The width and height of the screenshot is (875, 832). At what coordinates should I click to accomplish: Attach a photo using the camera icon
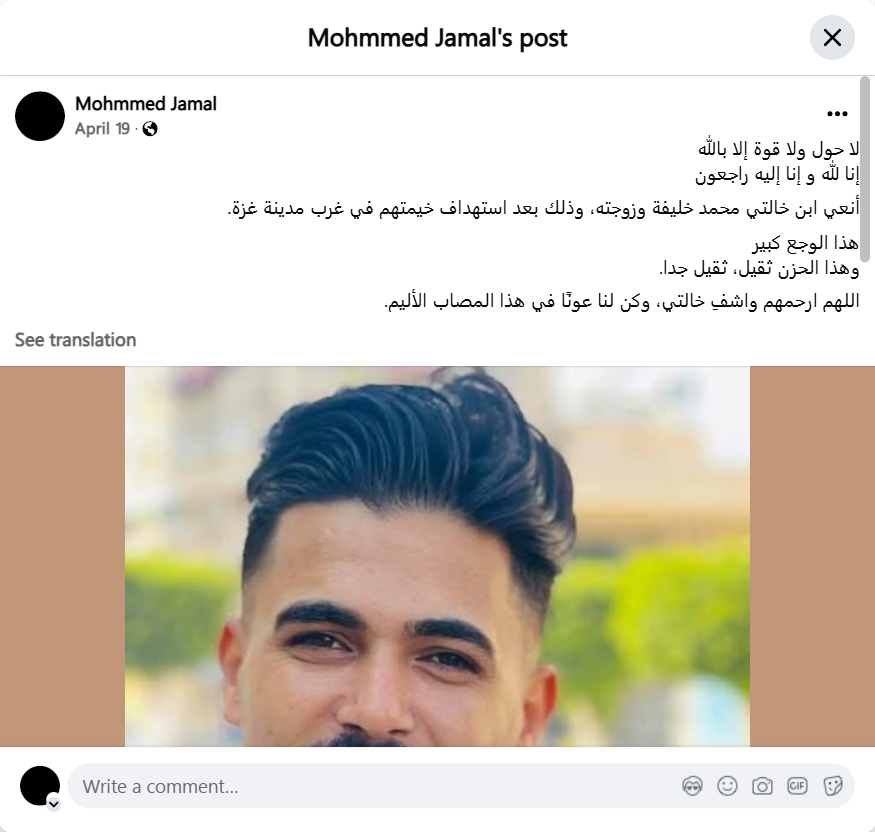point(762,786)
